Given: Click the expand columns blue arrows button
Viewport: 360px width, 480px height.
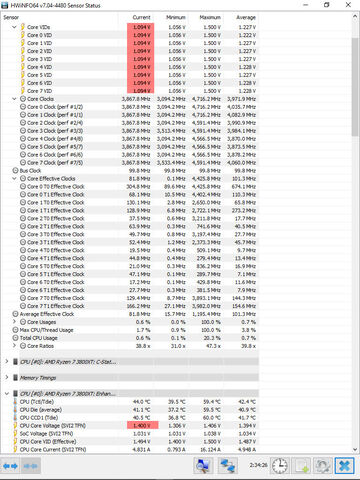Looking at the screenshot, I should pos(10,466).
